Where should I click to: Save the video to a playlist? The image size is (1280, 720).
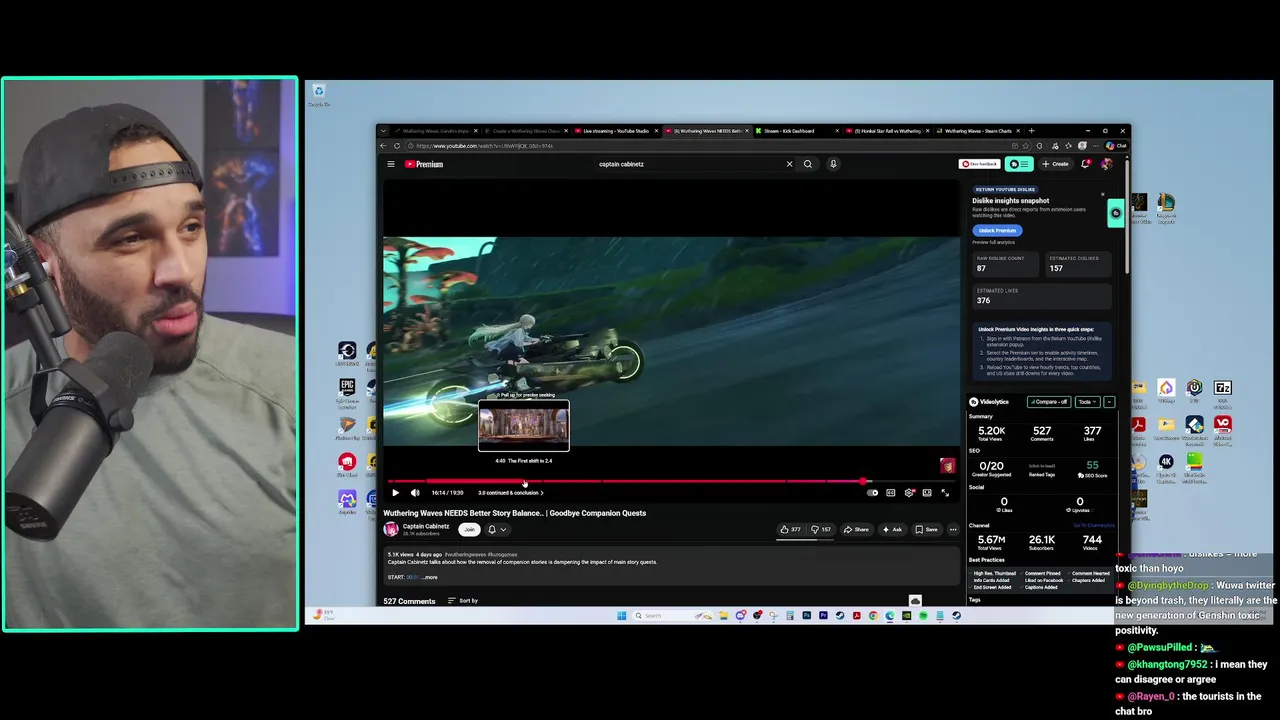tap(926, 529)
